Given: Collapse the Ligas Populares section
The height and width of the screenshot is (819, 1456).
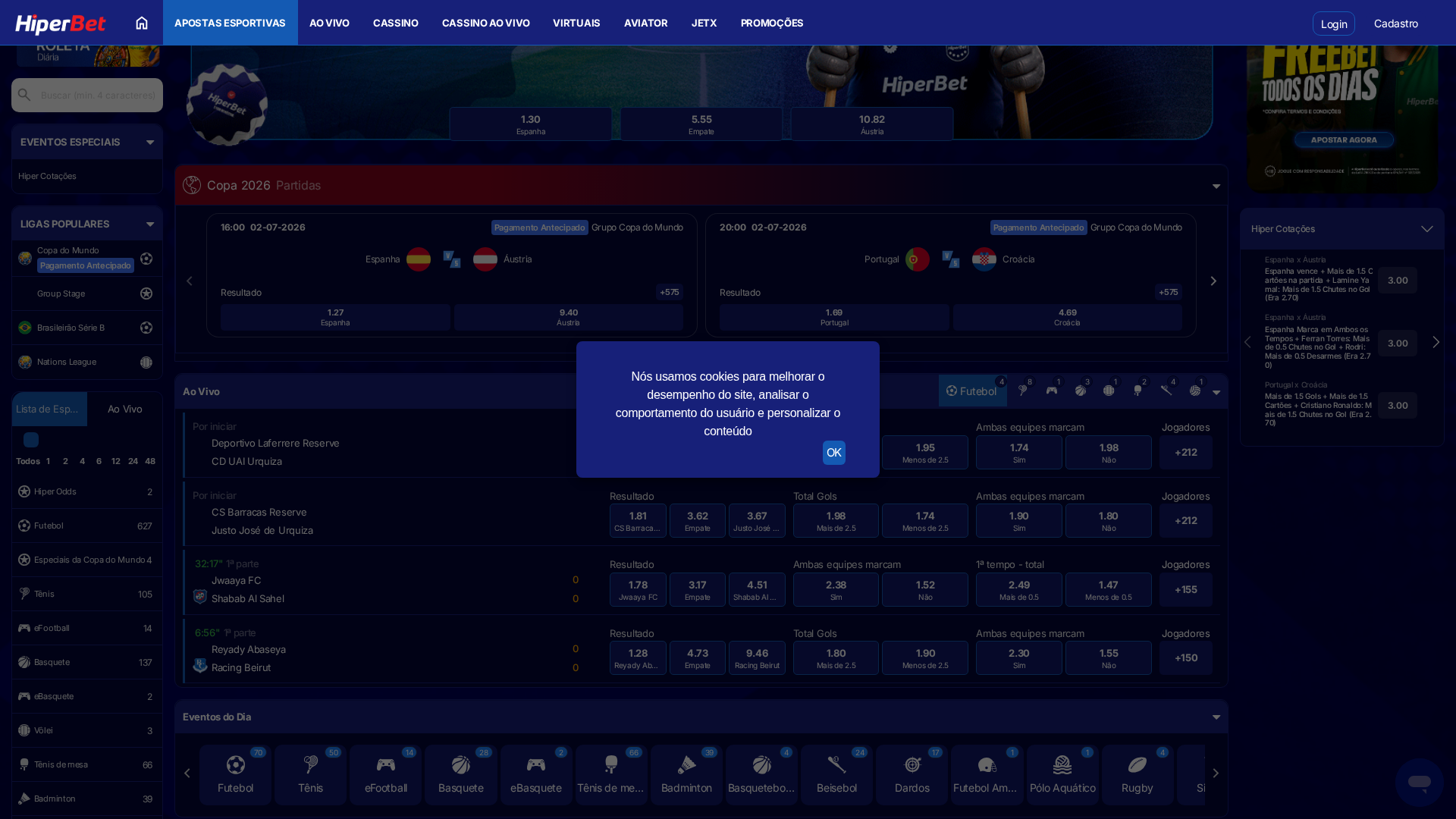Looking at the screenshot, I should [x=150, y=224].
